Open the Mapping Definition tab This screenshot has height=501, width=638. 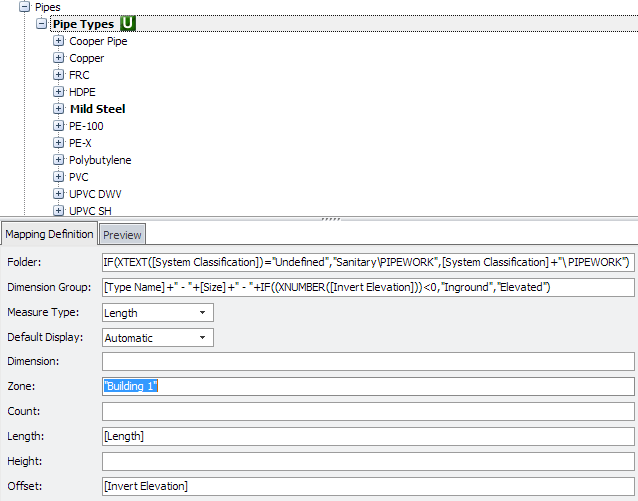coord(49,234)
